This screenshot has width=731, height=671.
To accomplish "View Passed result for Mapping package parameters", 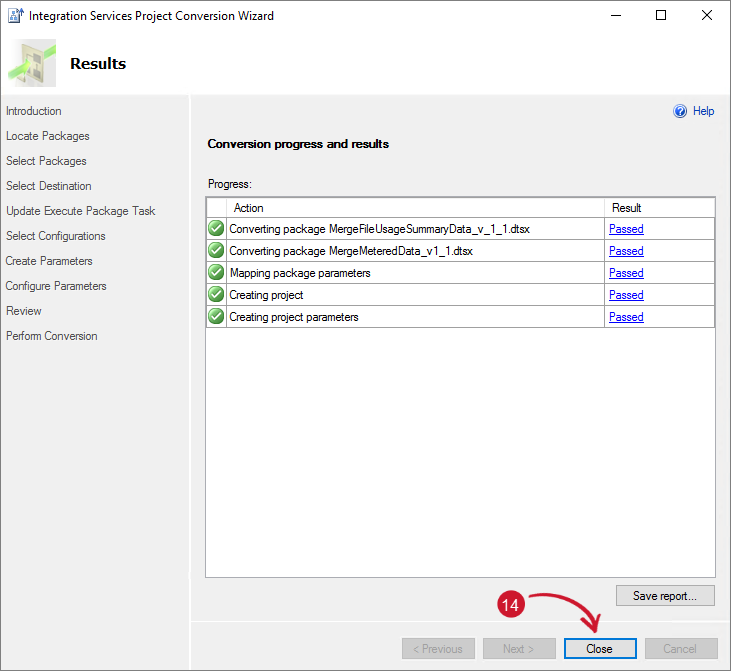I will pyautogui.click(x=626, y=273).
